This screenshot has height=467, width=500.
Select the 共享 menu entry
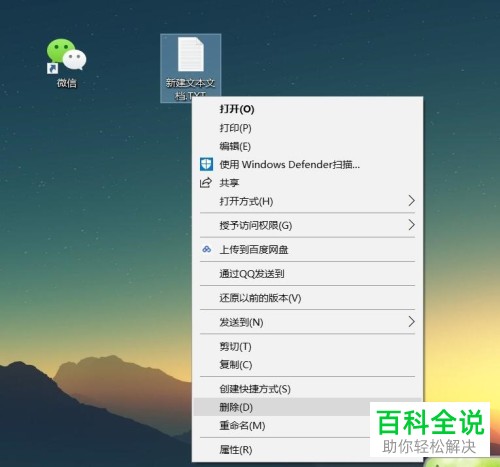coord(307,183)
